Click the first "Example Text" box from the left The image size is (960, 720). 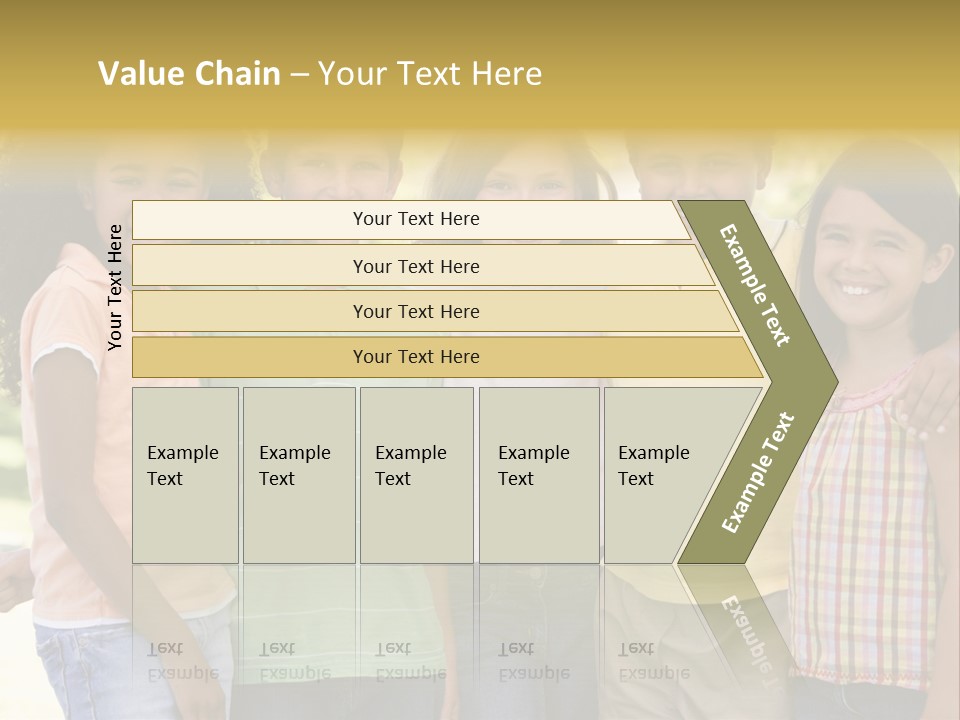[185, 474]
